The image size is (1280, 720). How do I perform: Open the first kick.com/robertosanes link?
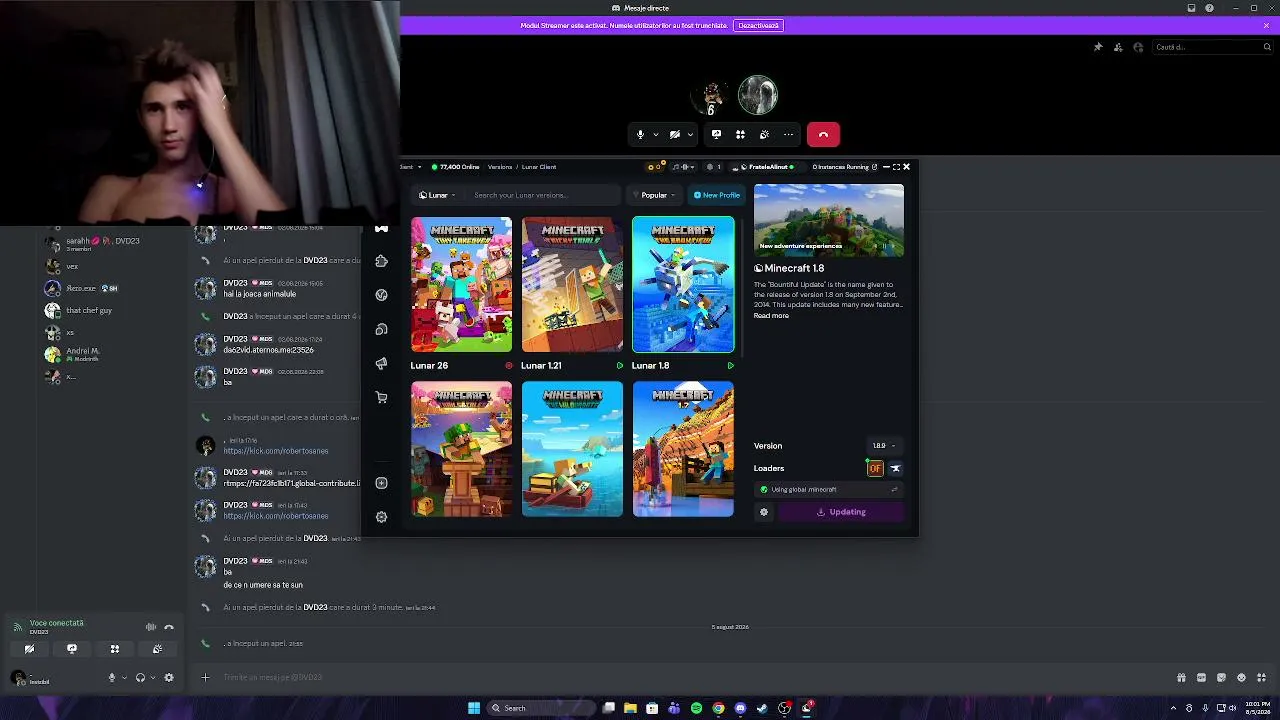point(276,451)
